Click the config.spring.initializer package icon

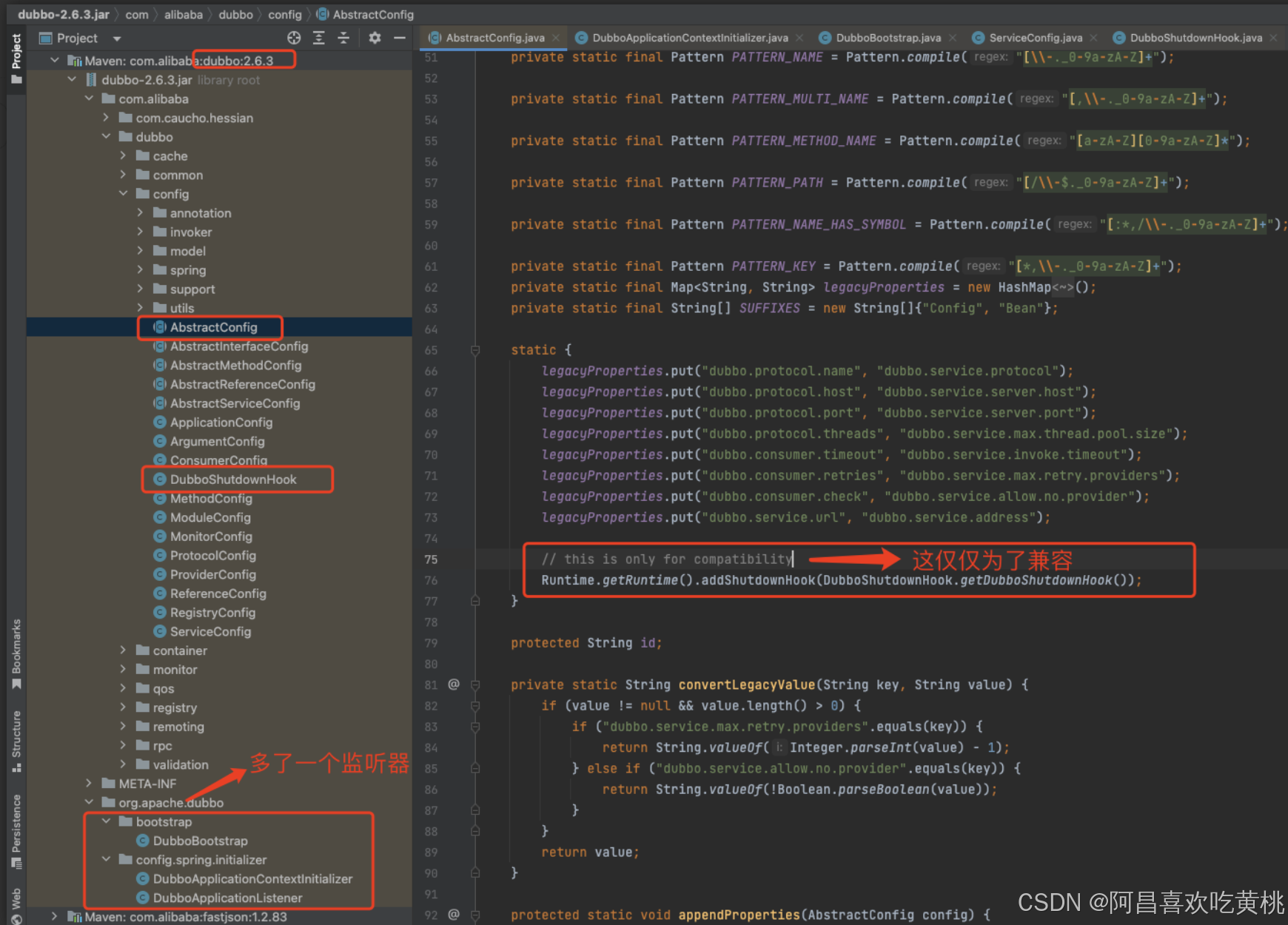(126, 859)
